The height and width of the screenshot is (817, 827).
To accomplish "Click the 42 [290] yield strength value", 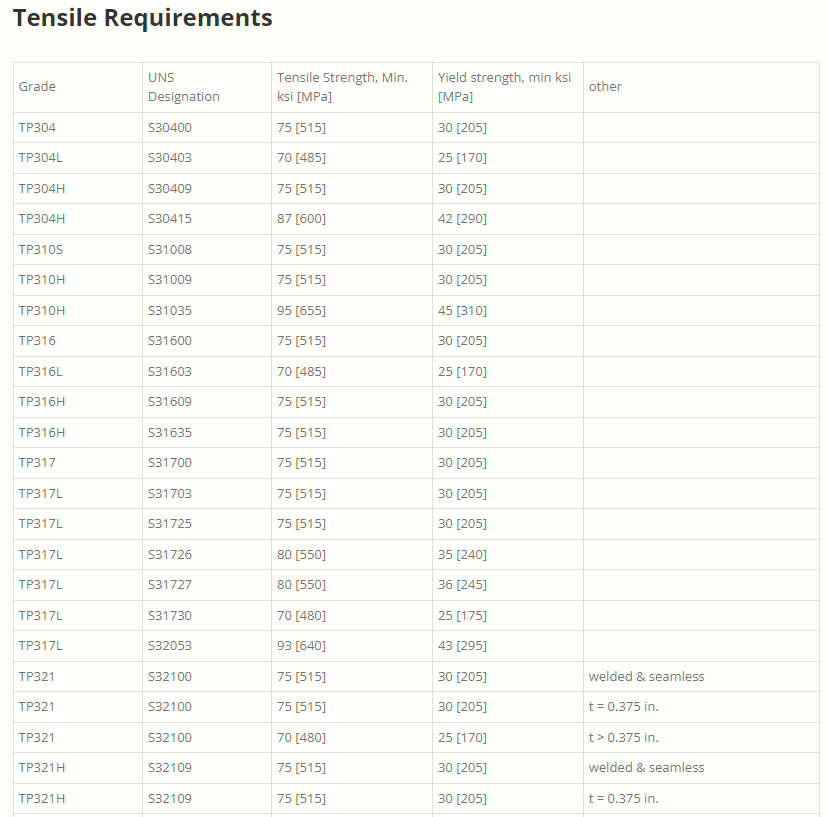I will pyautogui.click(x=462, y=219).
